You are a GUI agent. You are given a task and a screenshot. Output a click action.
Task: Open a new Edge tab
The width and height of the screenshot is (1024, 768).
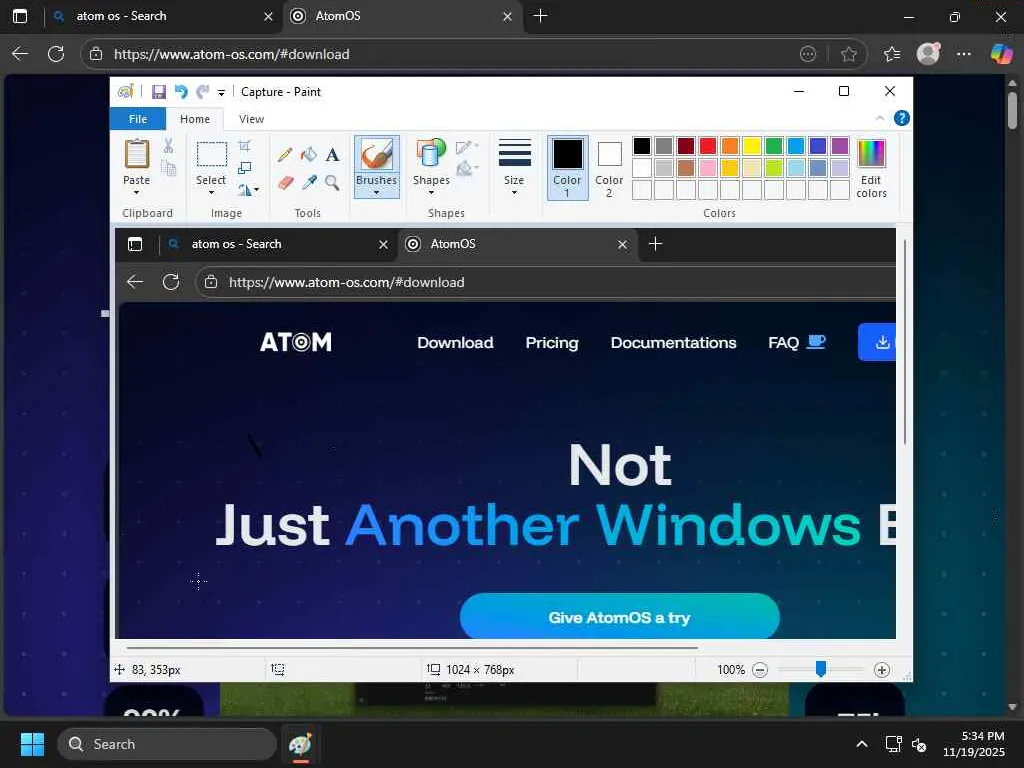pos(540,16)
